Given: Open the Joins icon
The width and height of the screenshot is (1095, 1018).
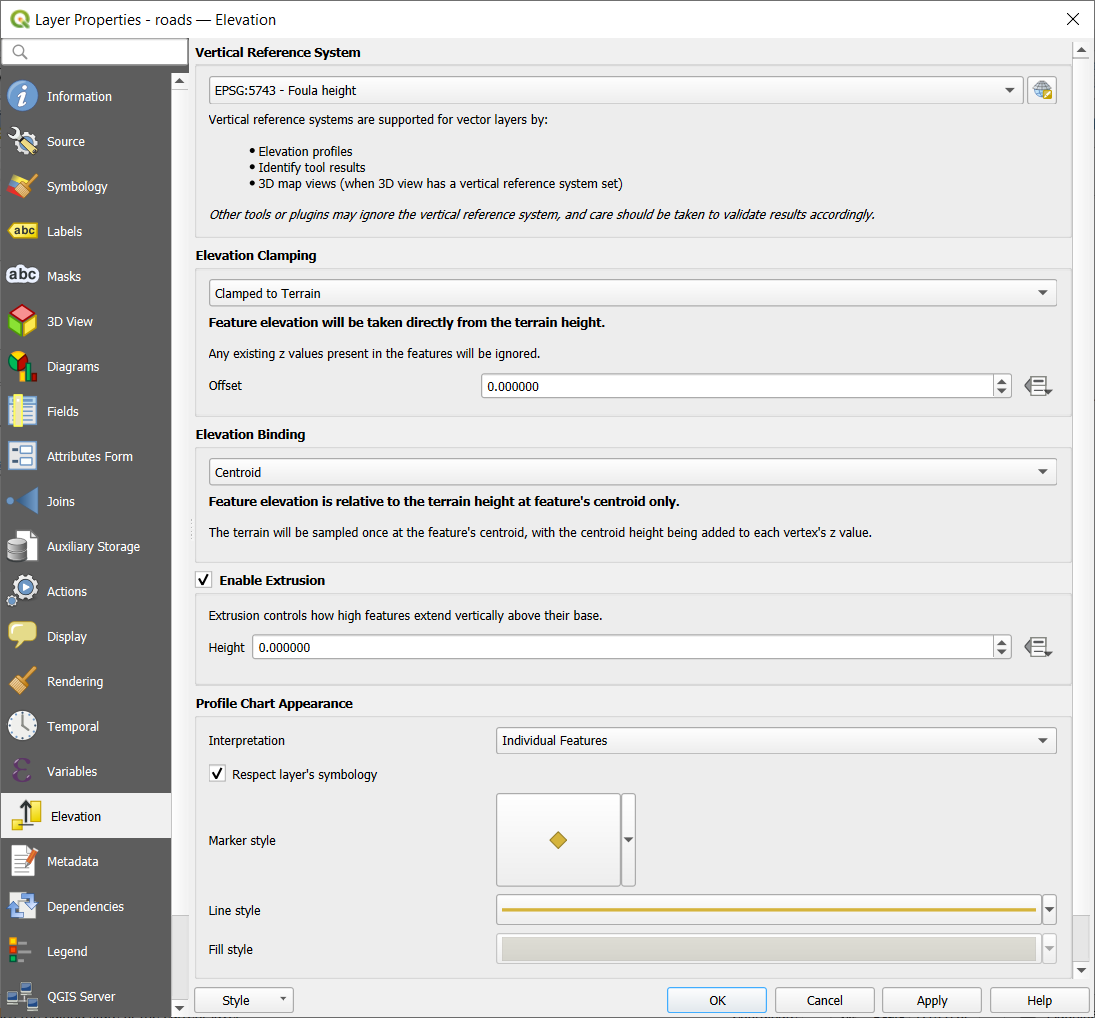Looking at the screenshot, I should 22,501.
